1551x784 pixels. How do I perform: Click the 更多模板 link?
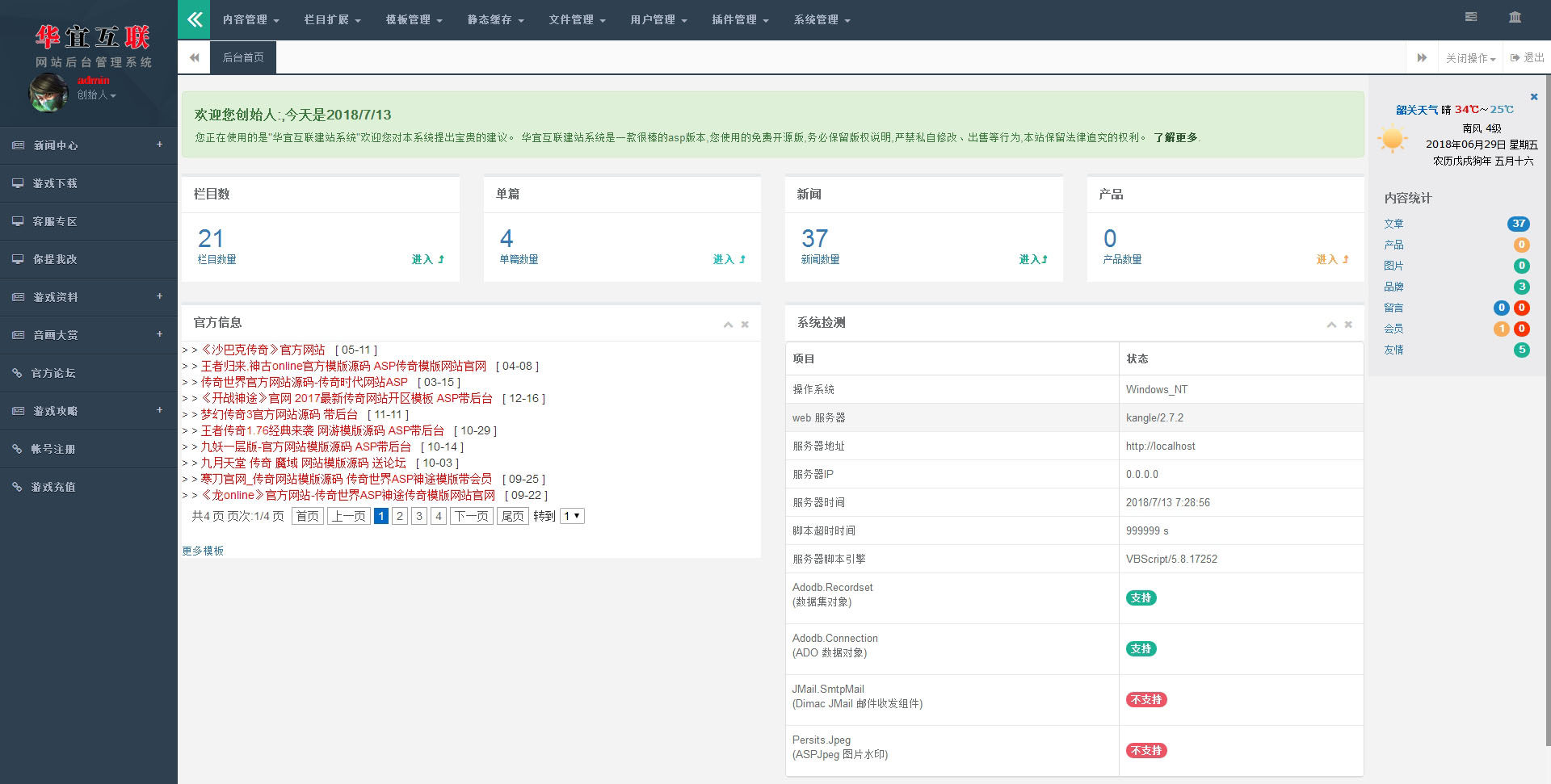pos(203,551)
